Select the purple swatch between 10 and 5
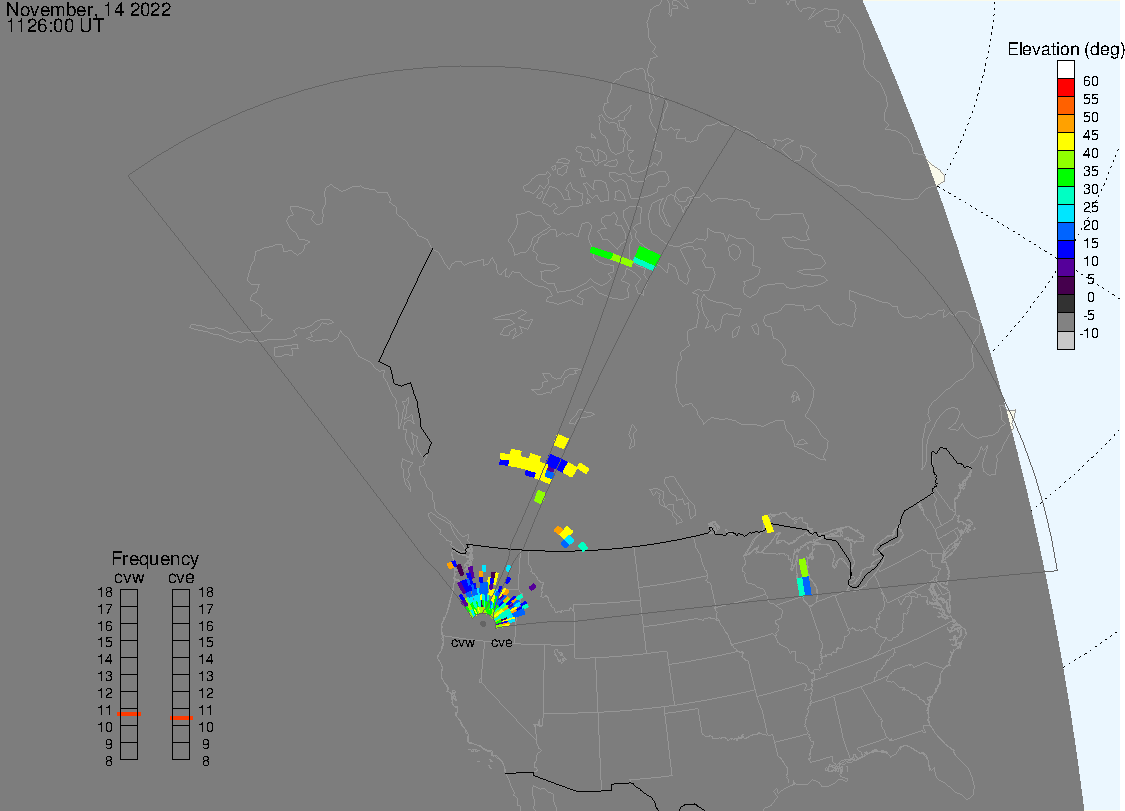The width and height of the screenshot is (1125, 811). [x=1065, y=267]
